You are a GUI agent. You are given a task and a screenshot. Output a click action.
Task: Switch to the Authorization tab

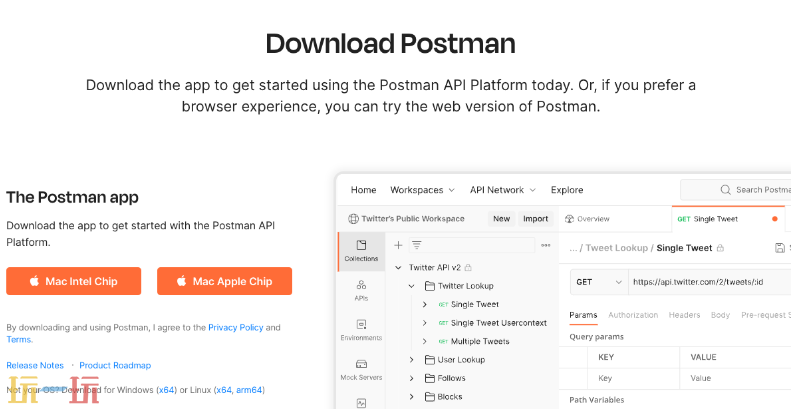pyautogui.click(x=633, y=315)
